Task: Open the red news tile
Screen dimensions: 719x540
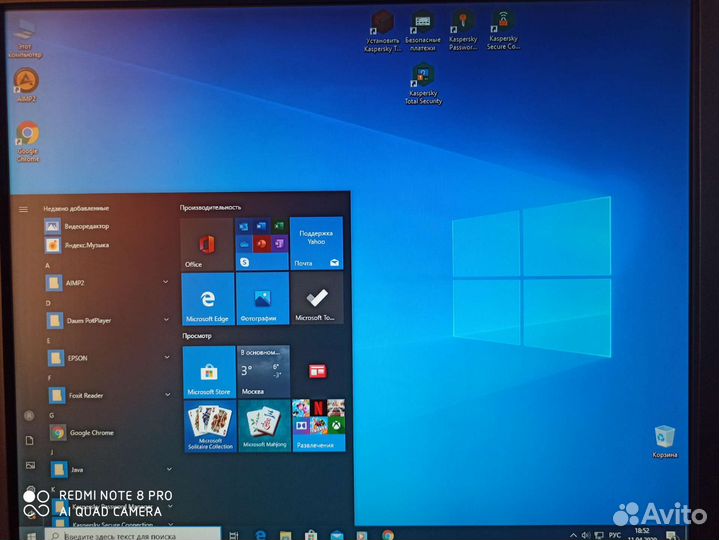Action: point(317,371)
